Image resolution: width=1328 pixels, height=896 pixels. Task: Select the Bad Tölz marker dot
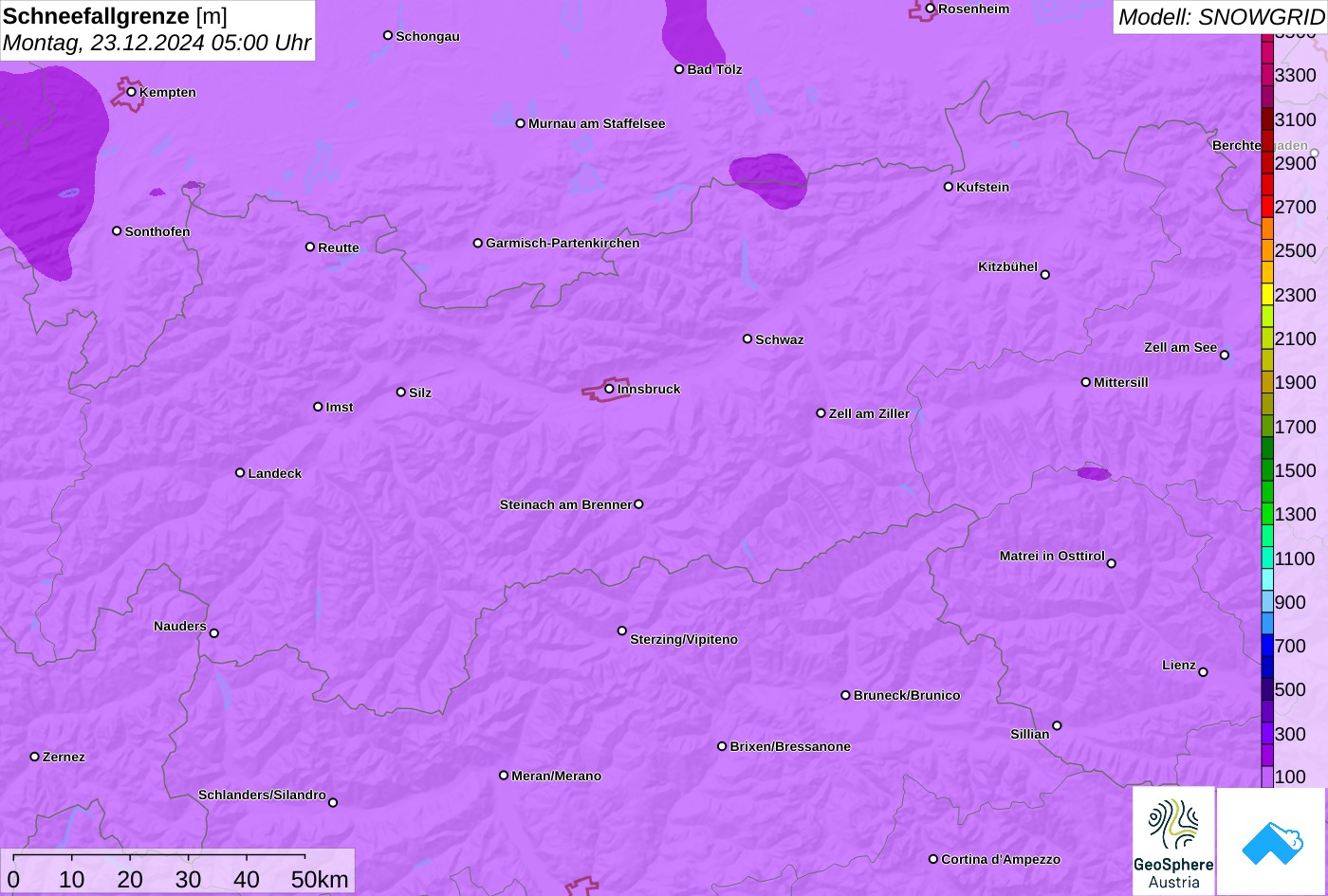pos(679,69)
